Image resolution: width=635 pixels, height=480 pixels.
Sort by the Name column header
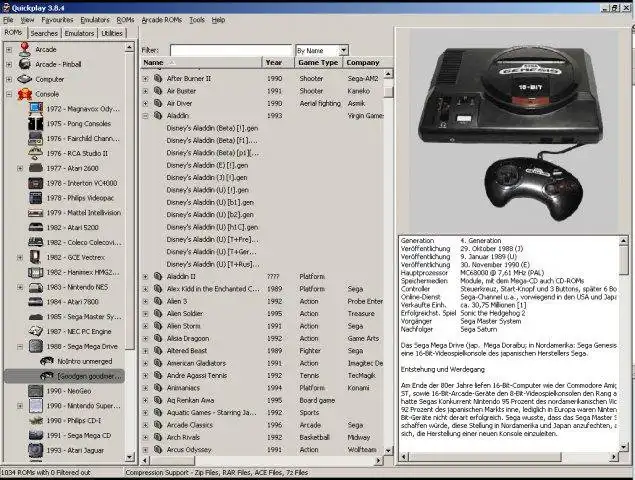pos(201,62)
